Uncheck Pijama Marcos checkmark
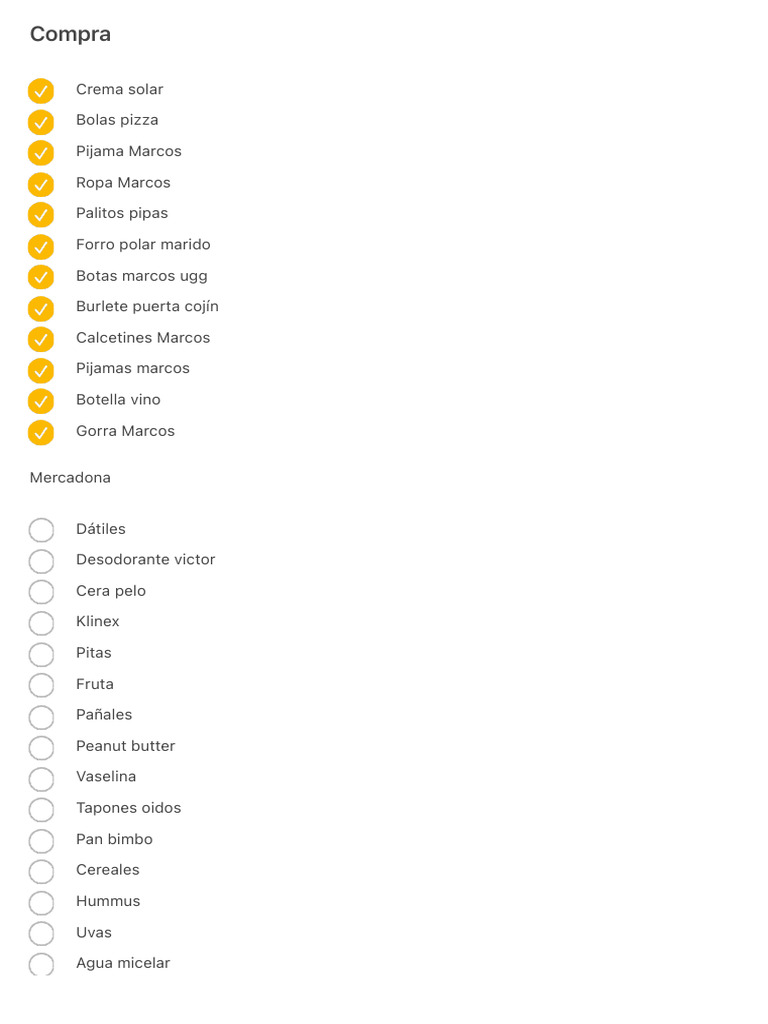This screenshot has width=768, height=1024. 41,153
